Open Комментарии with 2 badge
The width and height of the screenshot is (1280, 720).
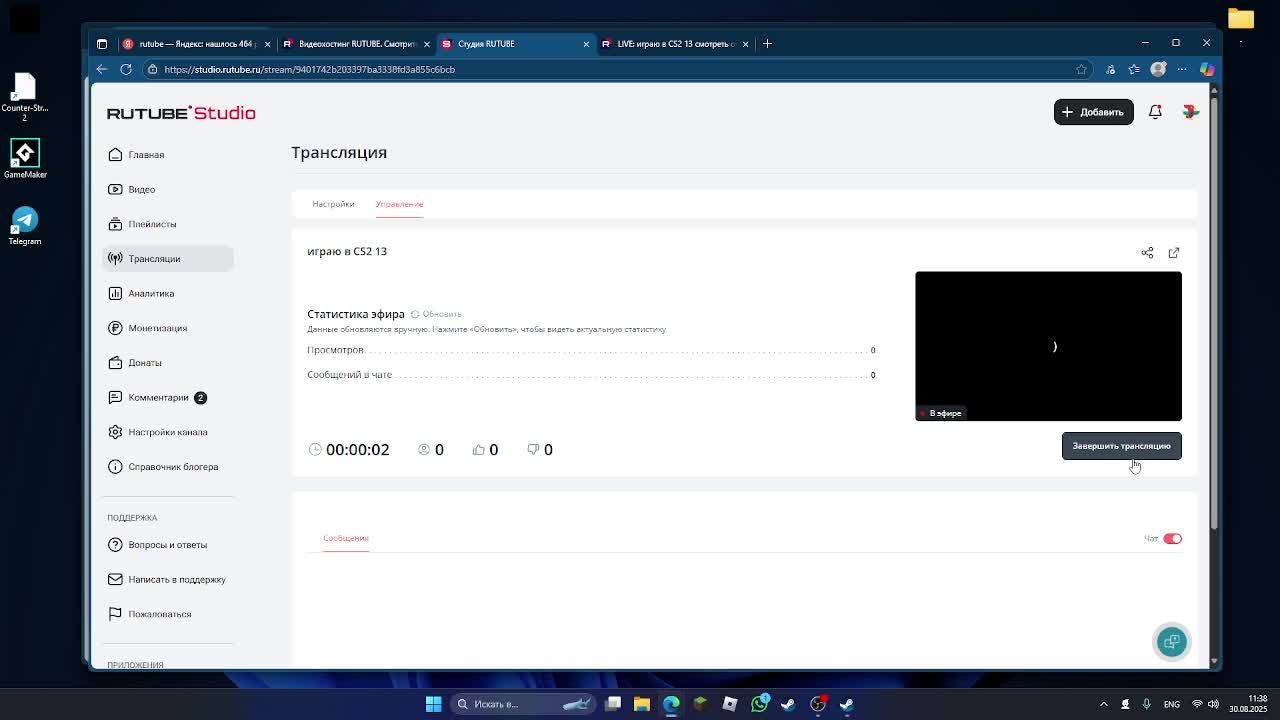(158, 397)
